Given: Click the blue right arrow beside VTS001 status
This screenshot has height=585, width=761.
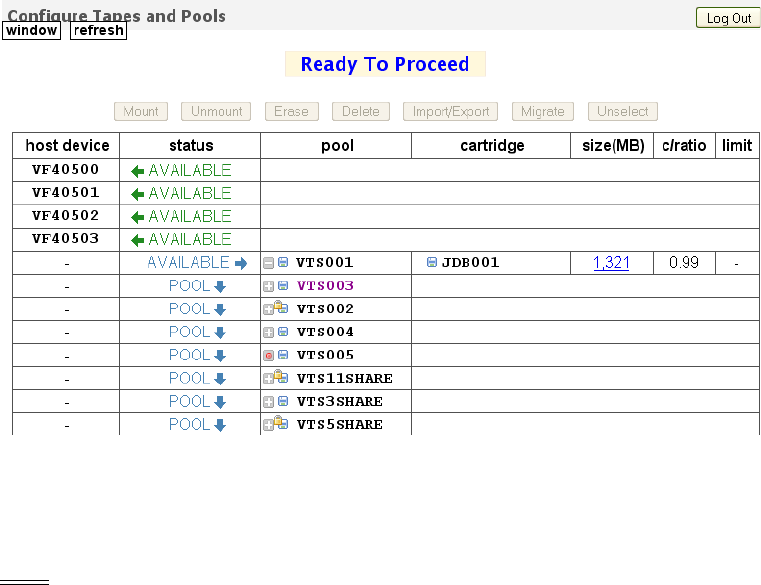Looking at the screenshot, I should coord(241,263).
